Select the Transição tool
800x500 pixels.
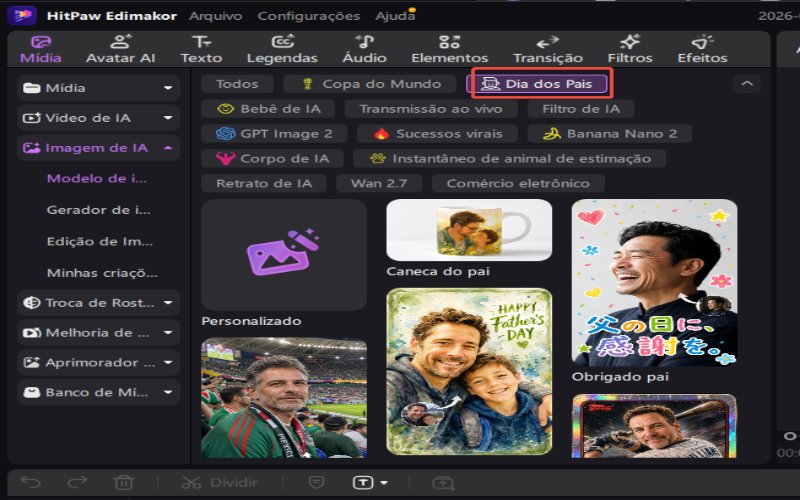547,49
